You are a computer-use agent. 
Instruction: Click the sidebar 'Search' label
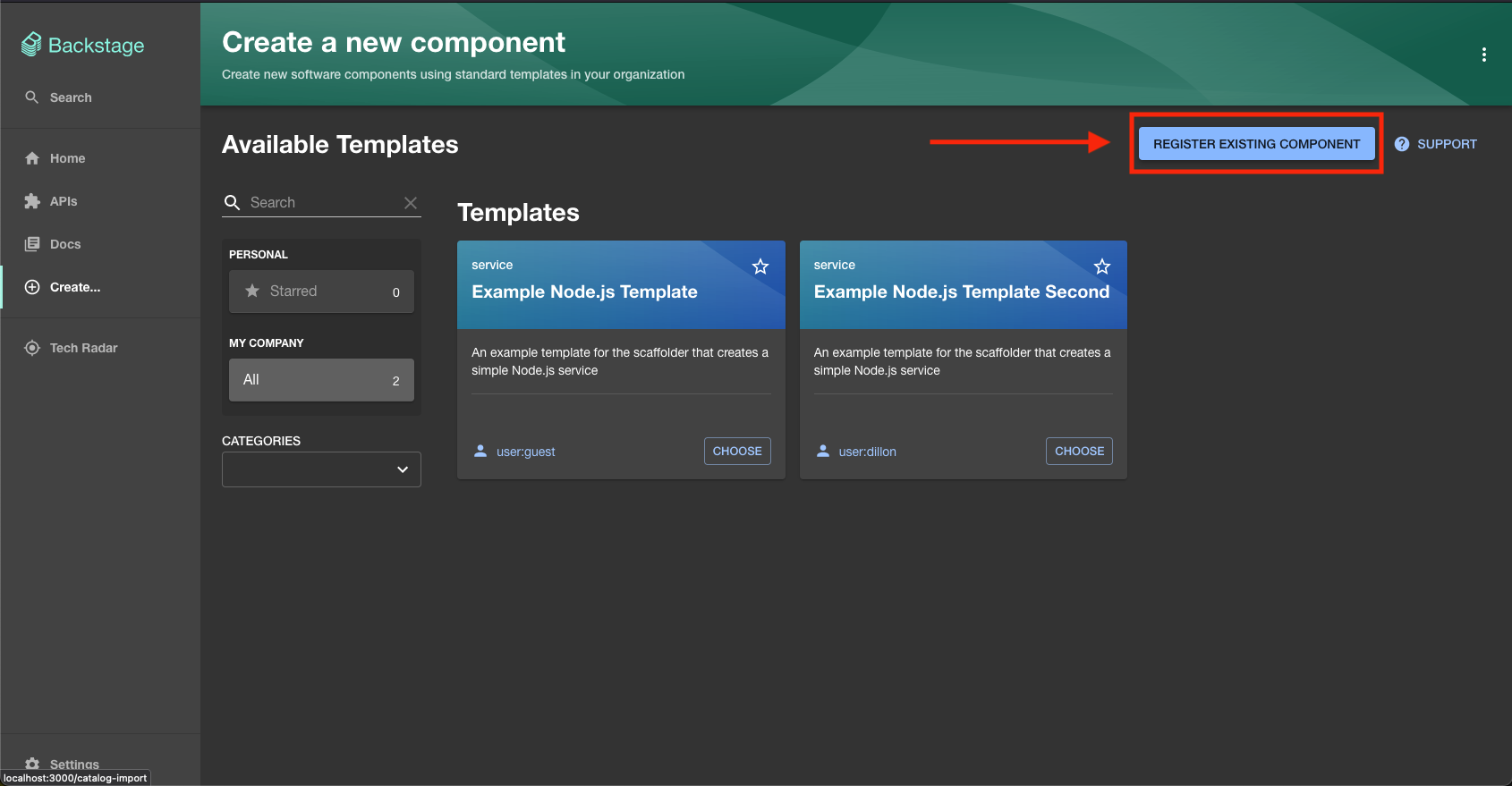[71, 97]
